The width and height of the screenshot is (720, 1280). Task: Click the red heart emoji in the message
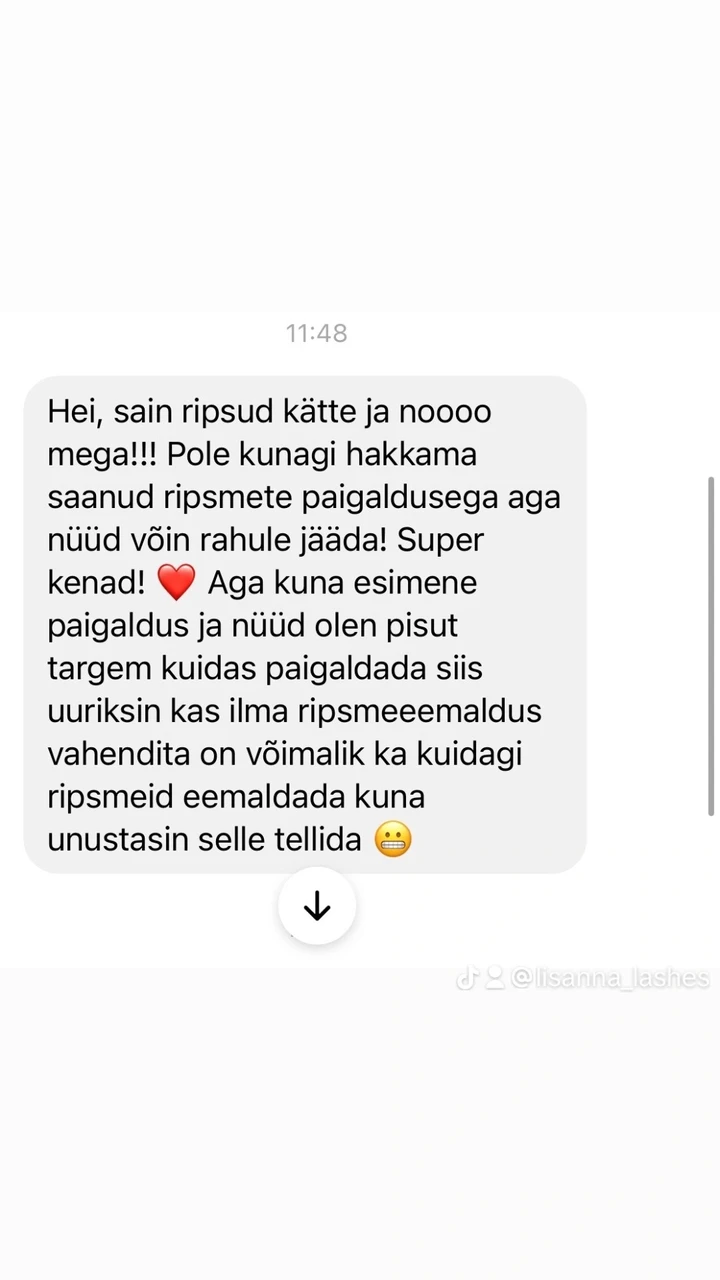pyautogui.click(x=177, y=583)
